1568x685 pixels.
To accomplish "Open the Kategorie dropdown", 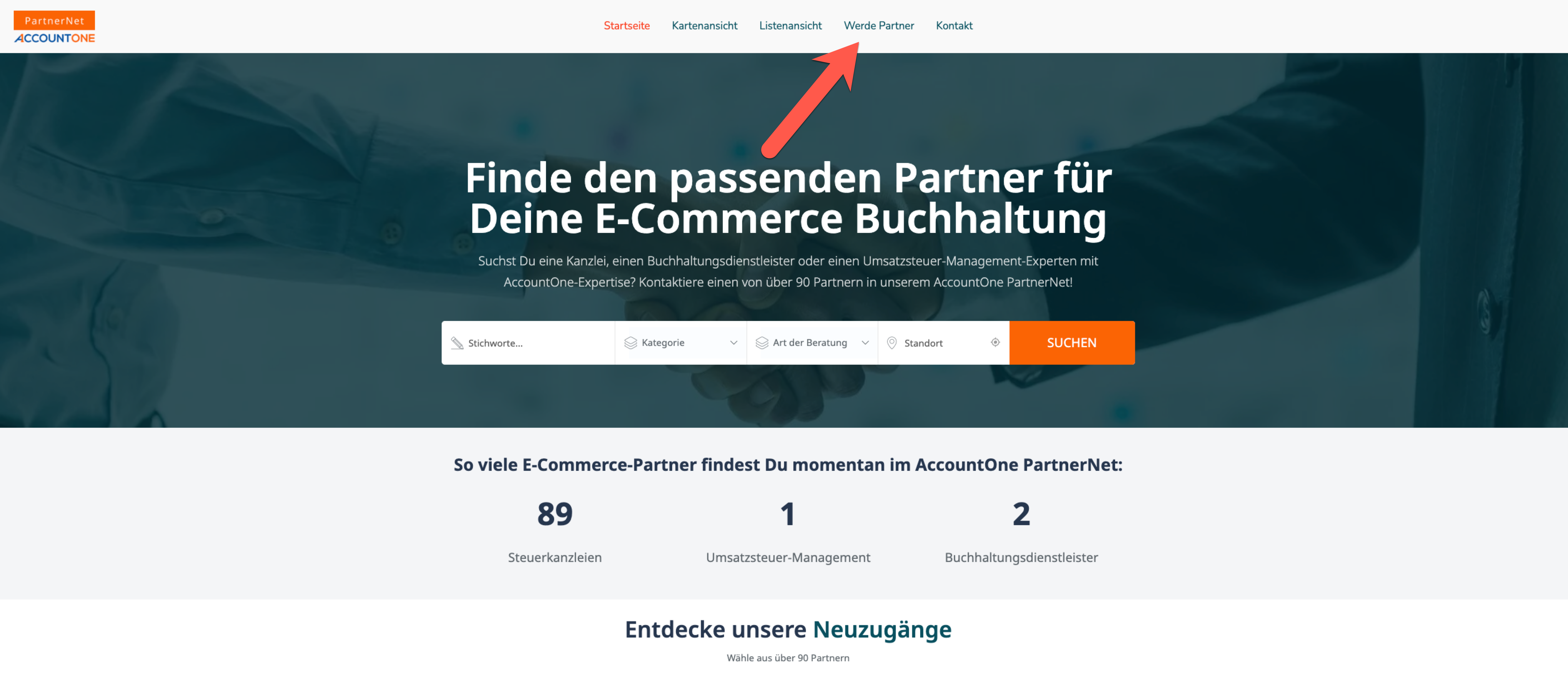I will tap(681, 343).
